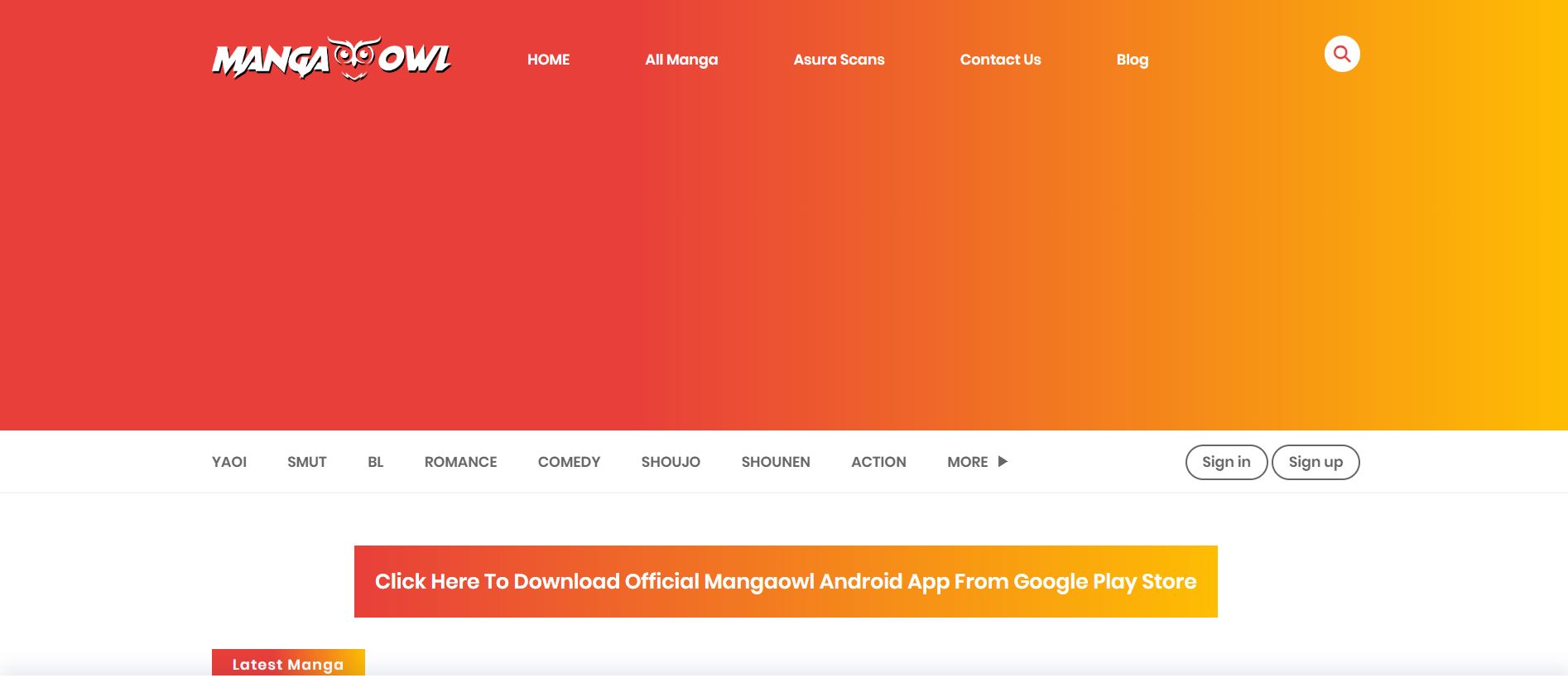Viewport: 1568px width, 678px height.
Task: Visit the Blog link
Action: 1132,60
